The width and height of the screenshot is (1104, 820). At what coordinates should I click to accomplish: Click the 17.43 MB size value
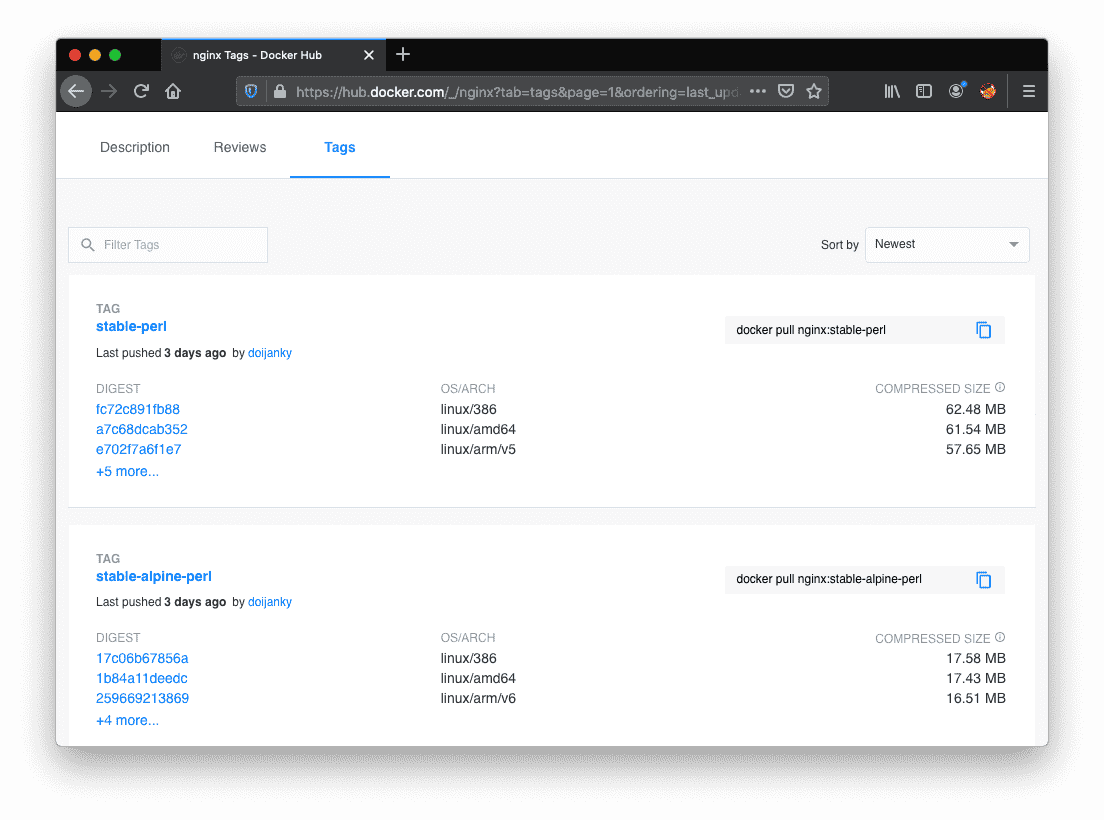click(975, 679)
